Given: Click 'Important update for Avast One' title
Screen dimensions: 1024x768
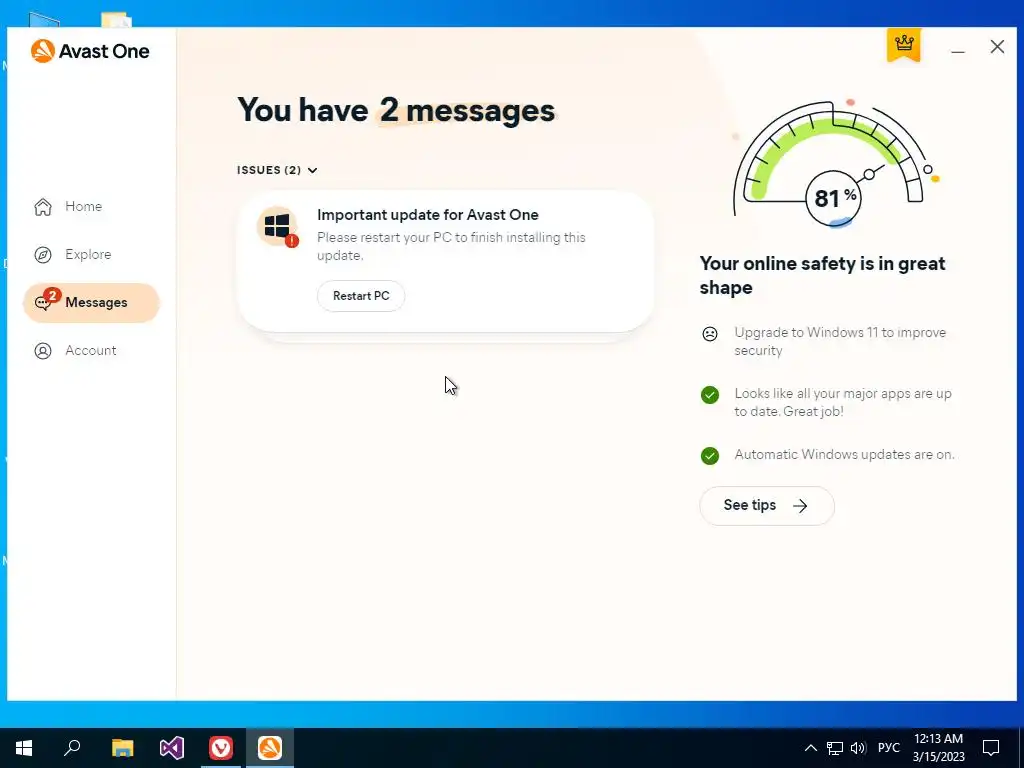Looking at the screenshot, I should (x=428, y=215).
